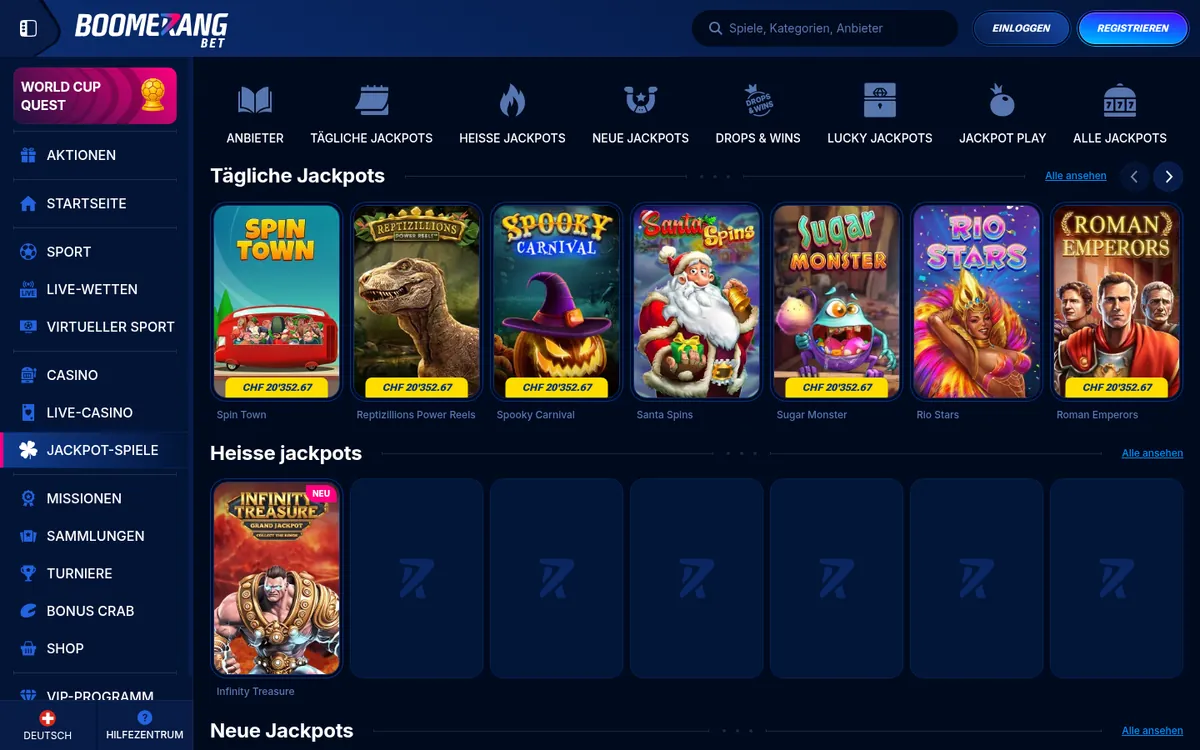
Task: Click the Santa Spins game title text
Action: click(x=664, y=415)
